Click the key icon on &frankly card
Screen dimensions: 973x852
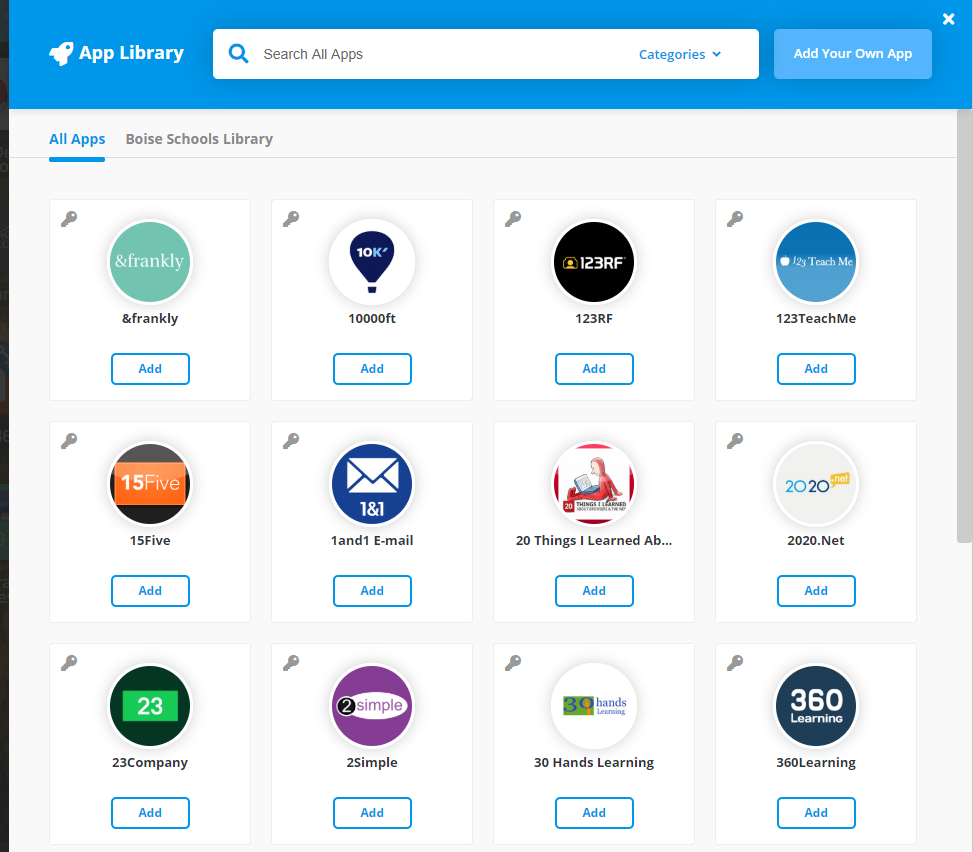(x=69, y=219)
